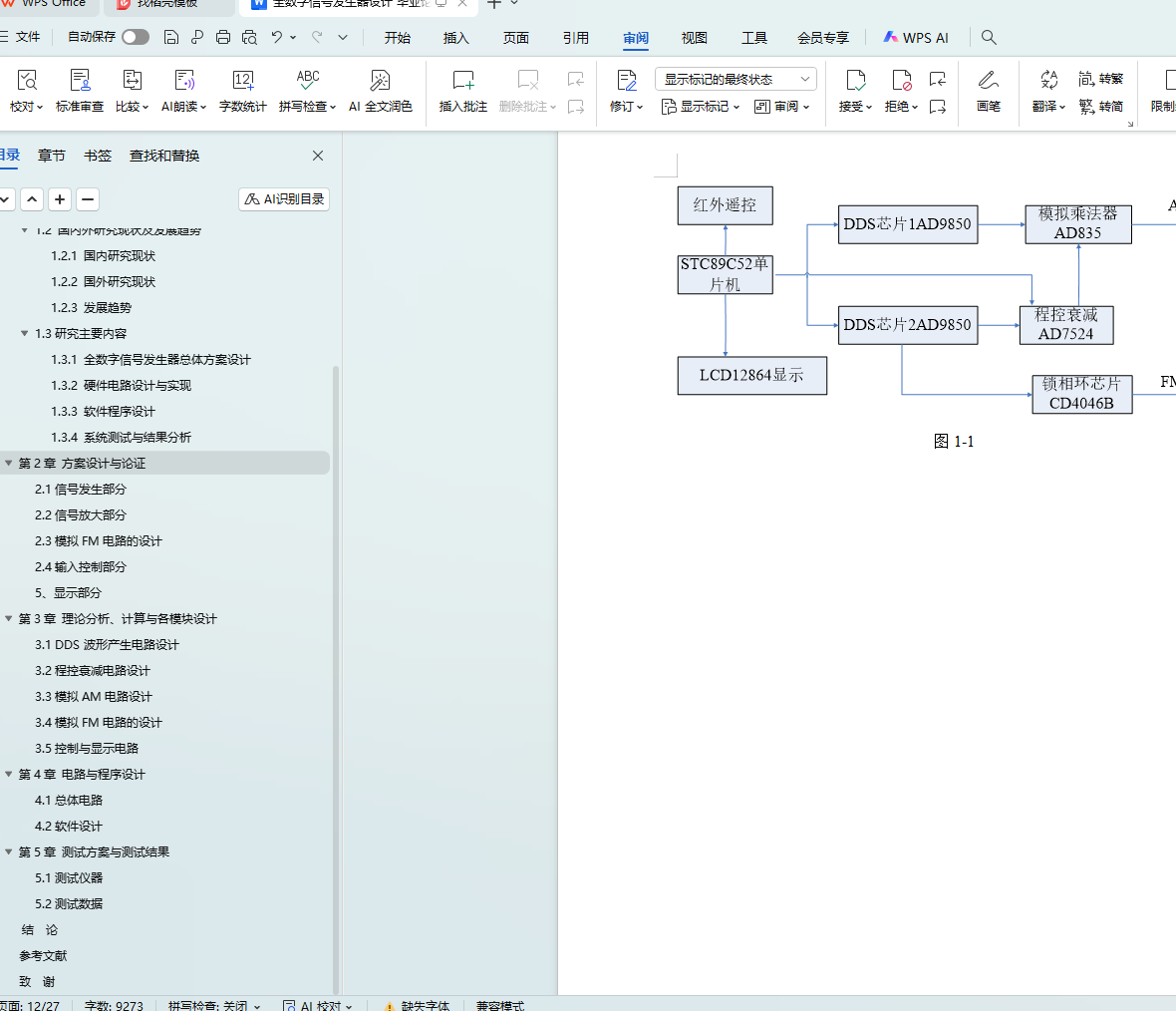
Task: Click the AI识别目录 button
Action: coord(284,199)
